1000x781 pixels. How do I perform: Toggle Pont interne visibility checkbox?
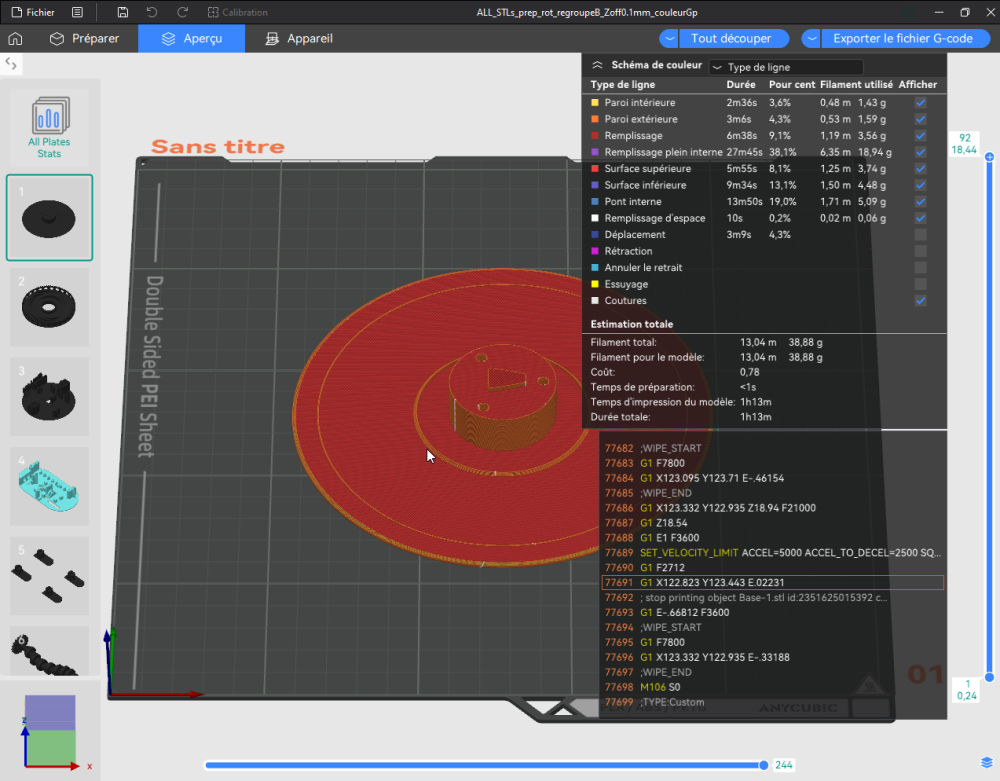click(920, 201)
